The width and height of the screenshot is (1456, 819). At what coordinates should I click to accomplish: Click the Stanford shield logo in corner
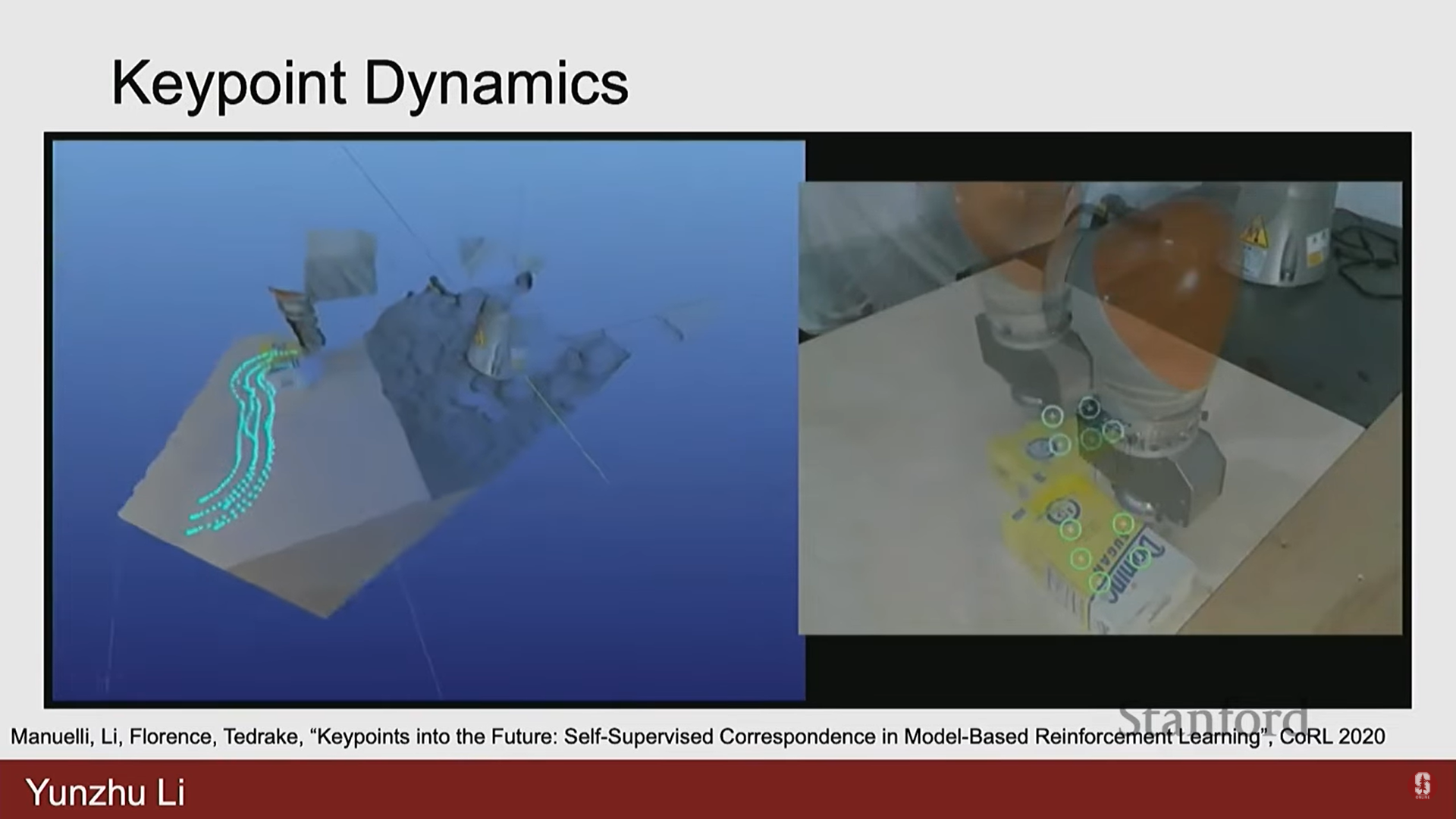click(1422, 785)
